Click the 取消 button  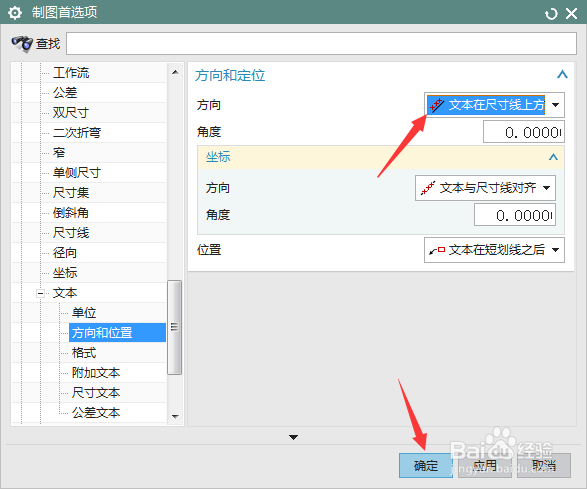(544, 465)
